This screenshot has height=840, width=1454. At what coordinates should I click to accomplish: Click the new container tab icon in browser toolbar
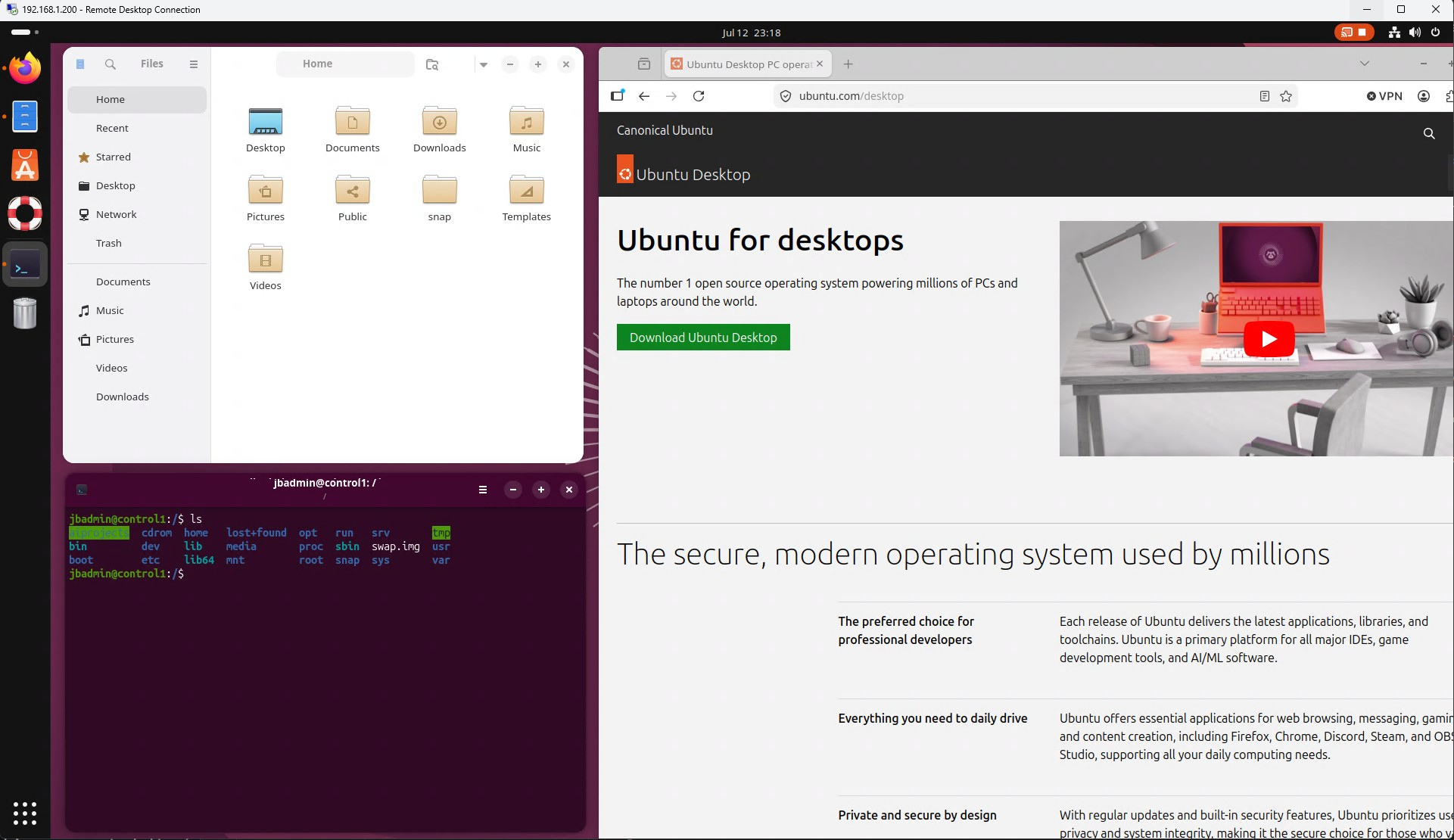pyautogui.click(x=618, y=95)
